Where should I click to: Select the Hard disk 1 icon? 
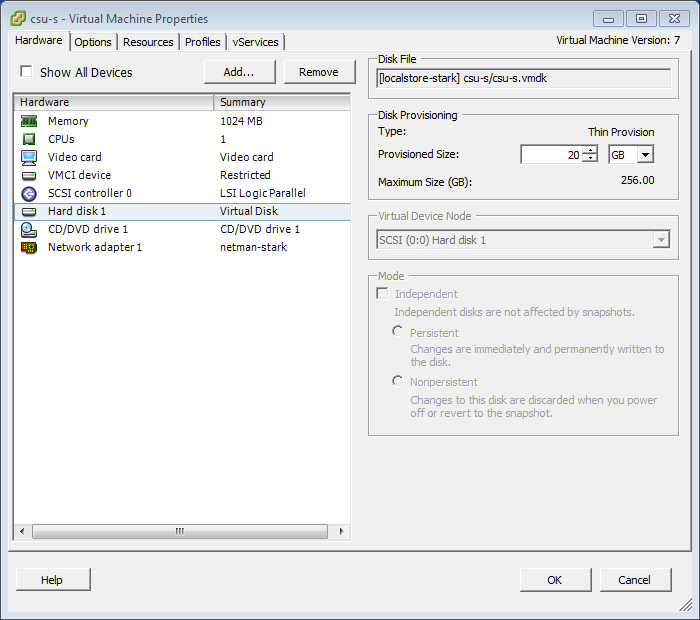[x=29, y=211]
